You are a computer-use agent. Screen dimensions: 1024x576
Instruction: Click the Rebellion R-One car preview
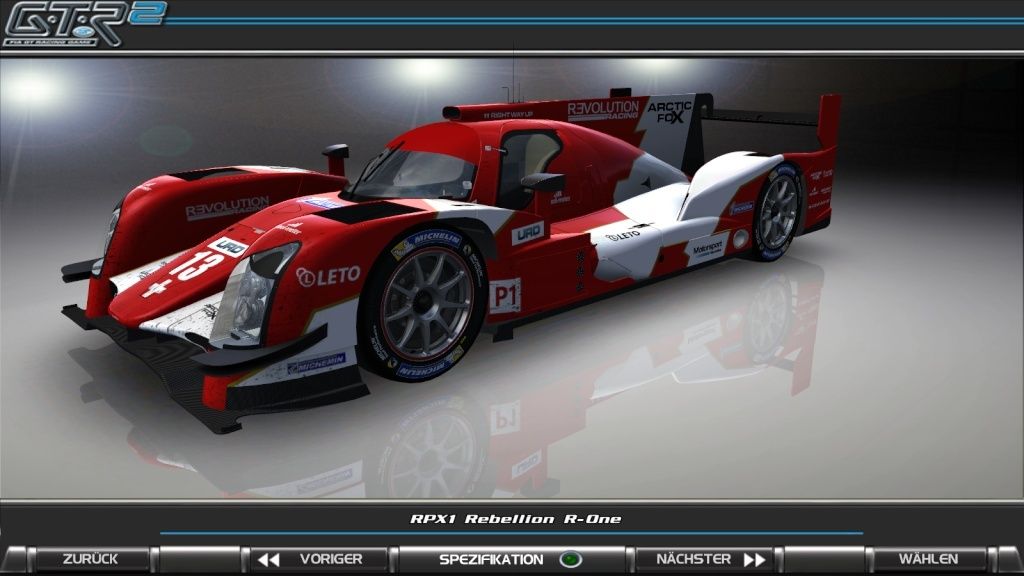pos(451,261)
